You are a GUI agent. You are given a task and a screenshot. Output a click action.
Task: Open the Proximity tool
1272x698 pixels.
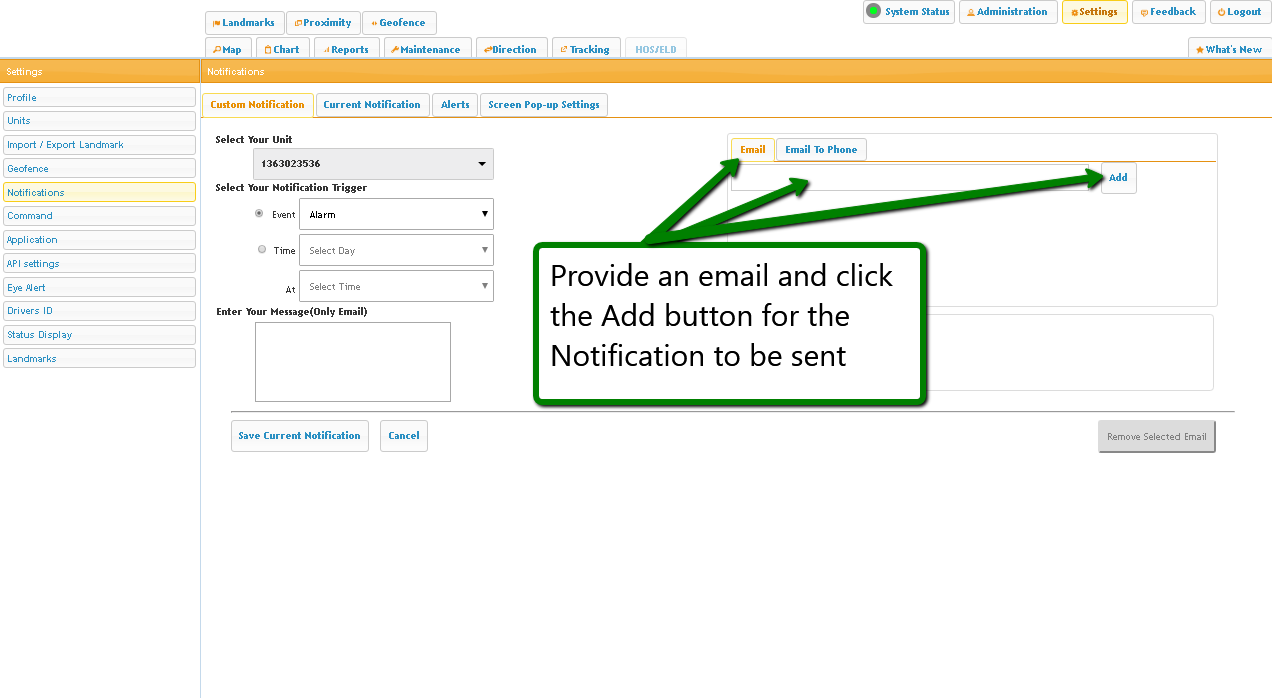click(322, 23)
